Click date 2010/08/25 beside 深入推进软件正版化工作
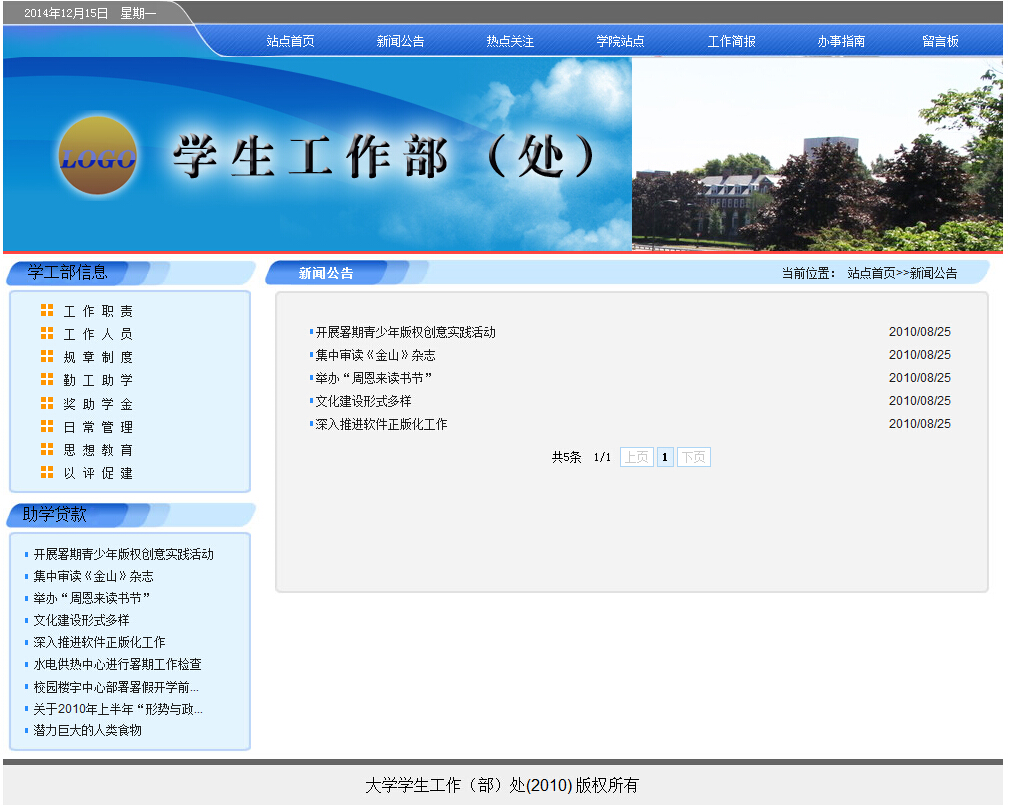Image resolution: width=1011 pixels, height=809 pixels. coord(919,424)
